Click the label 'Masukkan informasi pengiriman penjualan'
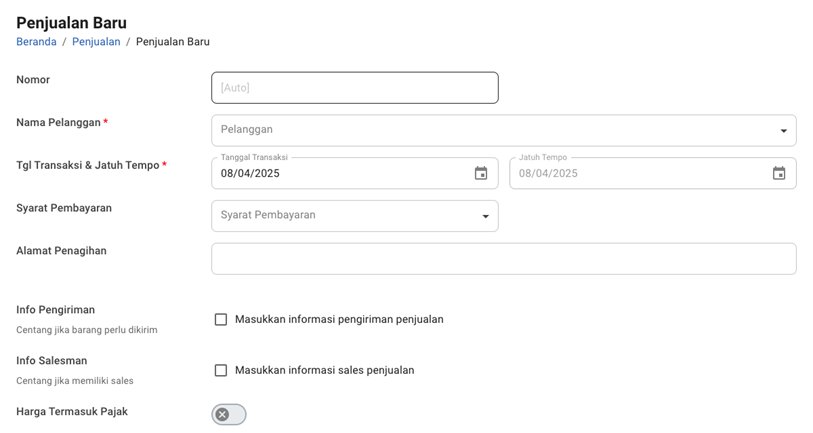 (339, 320)
